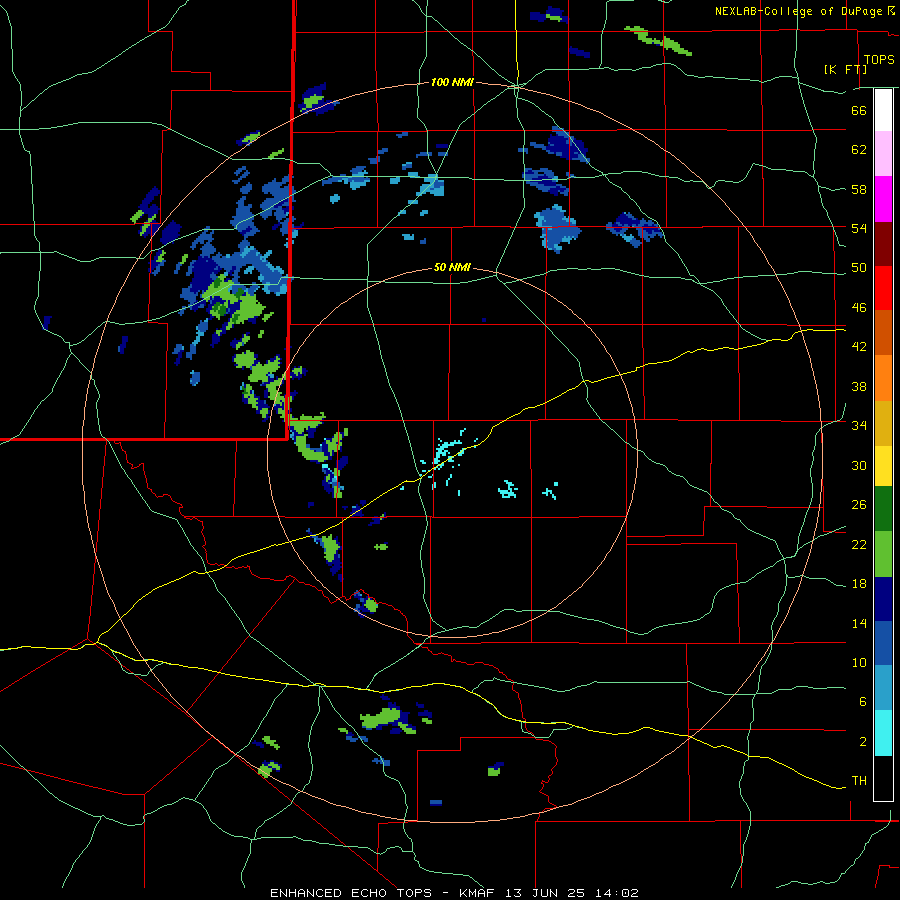Click the '10' scale label
Viewport: 900px width, 900px height.
(x=859, y=662)
